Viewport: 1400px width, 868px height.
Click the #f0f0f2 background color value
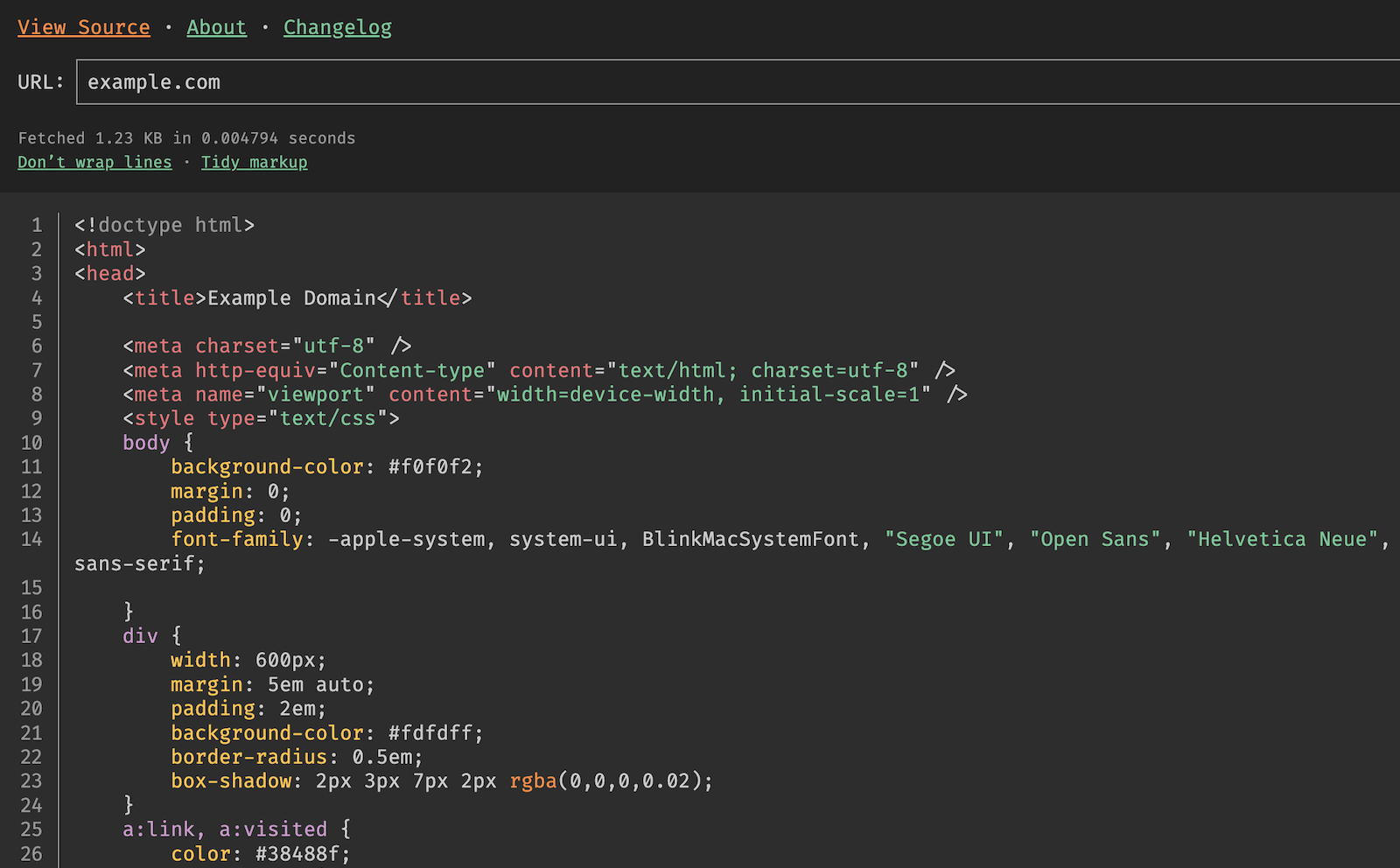431,466
